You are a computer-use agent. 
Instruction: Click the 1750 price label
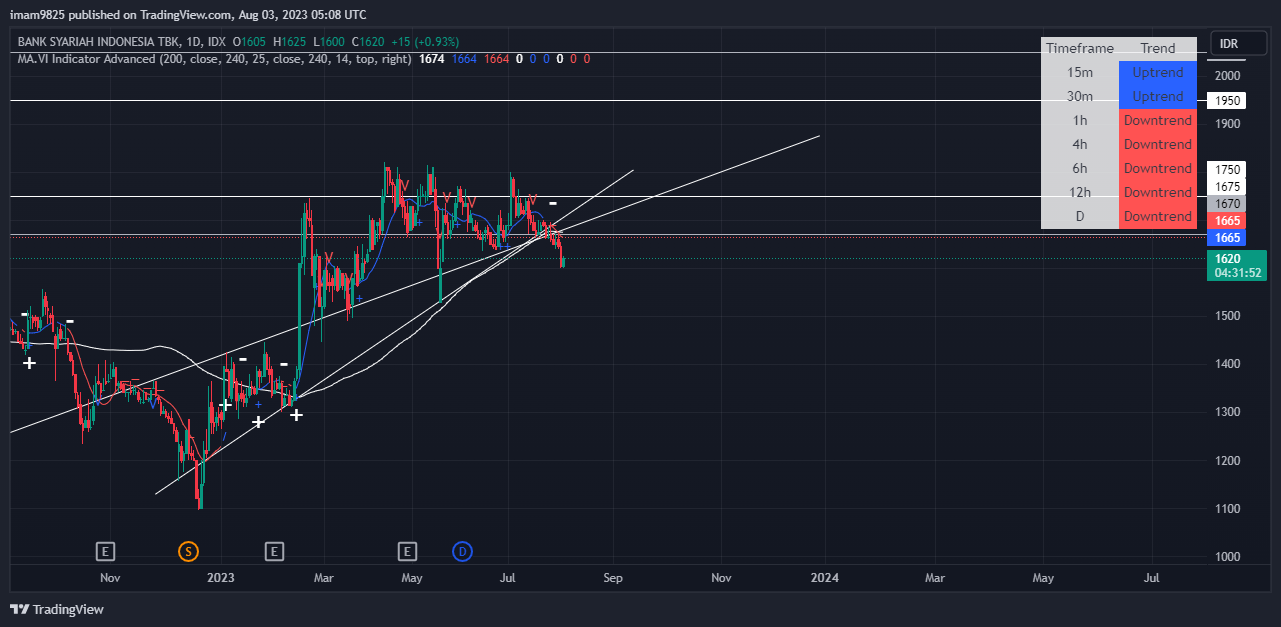[x=1226, y=170]
